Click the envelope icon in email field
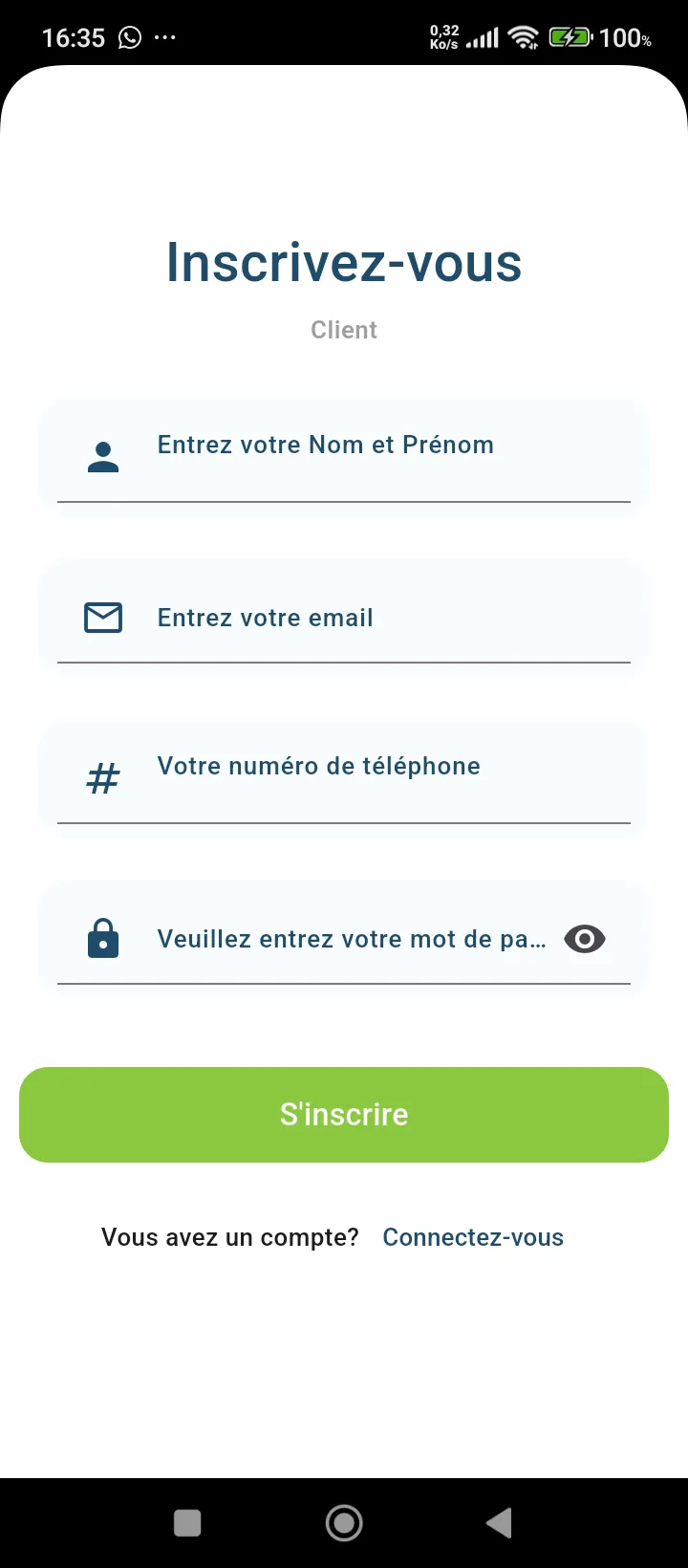 coord(103,618)
